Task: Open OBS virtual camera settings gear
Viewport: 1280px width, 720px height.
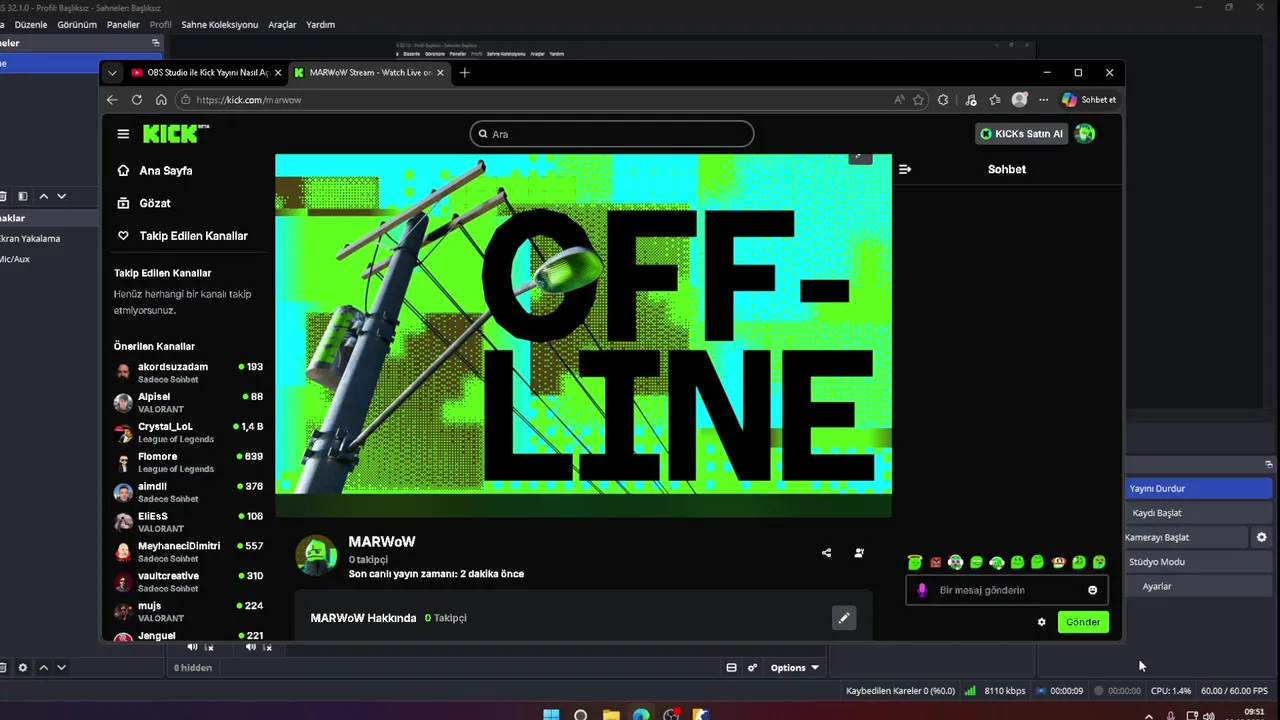Action: pyautogui.click(x=1261, y=537)
